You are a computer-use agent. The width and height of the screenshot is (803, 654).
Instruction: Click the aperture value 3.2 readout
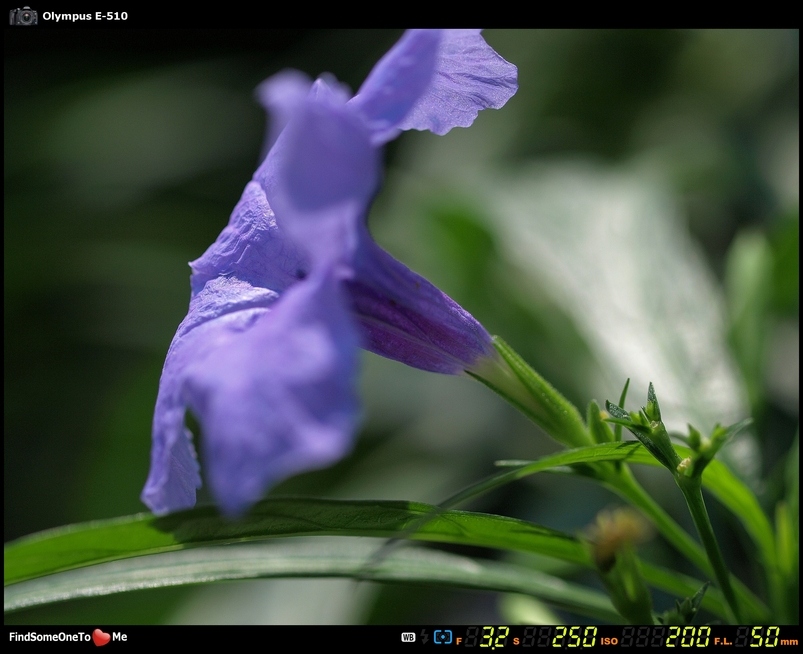point(494,637)
